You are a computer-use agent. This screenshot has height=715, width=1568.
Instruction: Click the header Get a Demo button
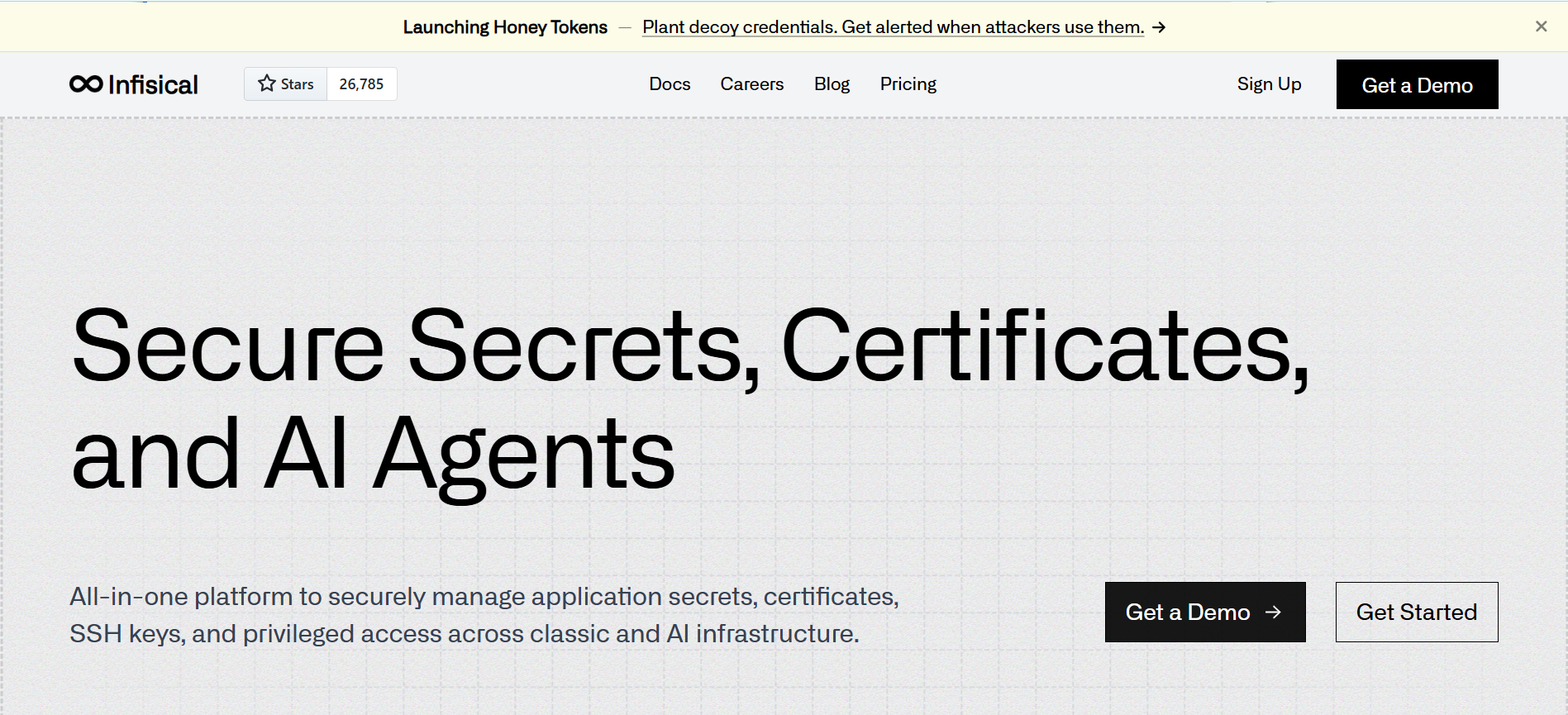[1417, 84]
